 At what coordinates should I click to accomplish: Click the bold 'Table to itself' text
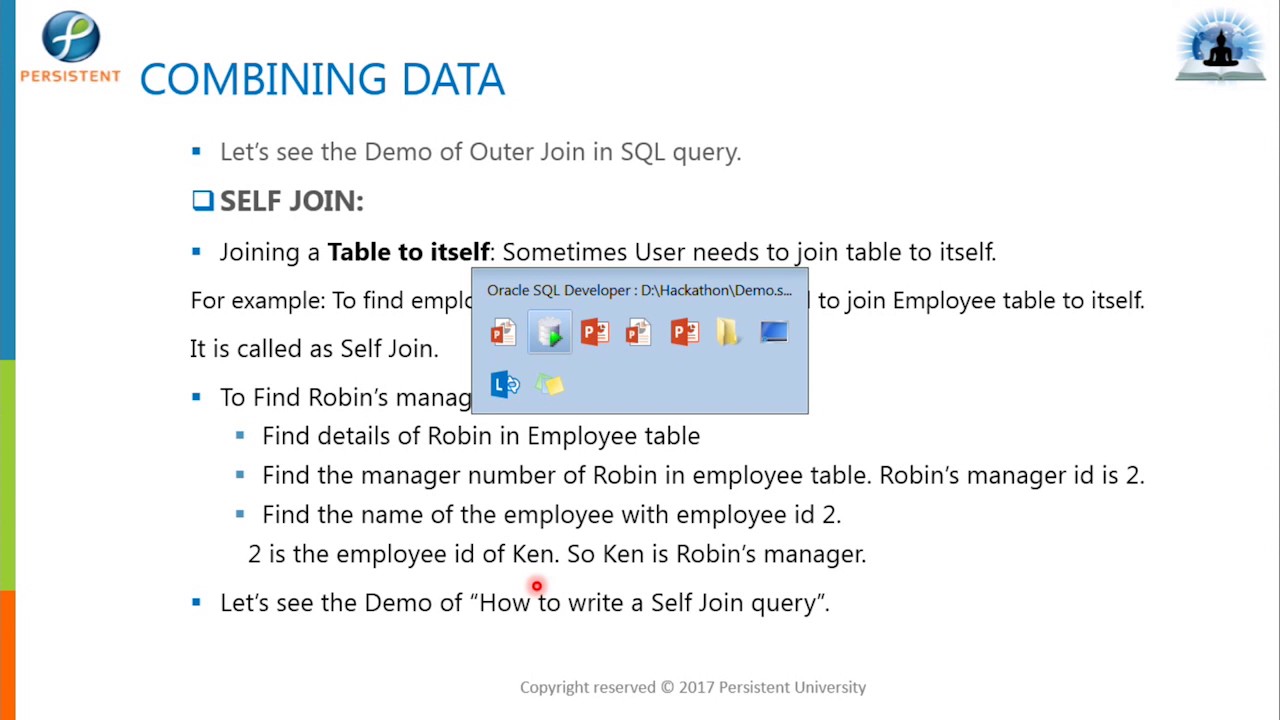pos(408,252)
